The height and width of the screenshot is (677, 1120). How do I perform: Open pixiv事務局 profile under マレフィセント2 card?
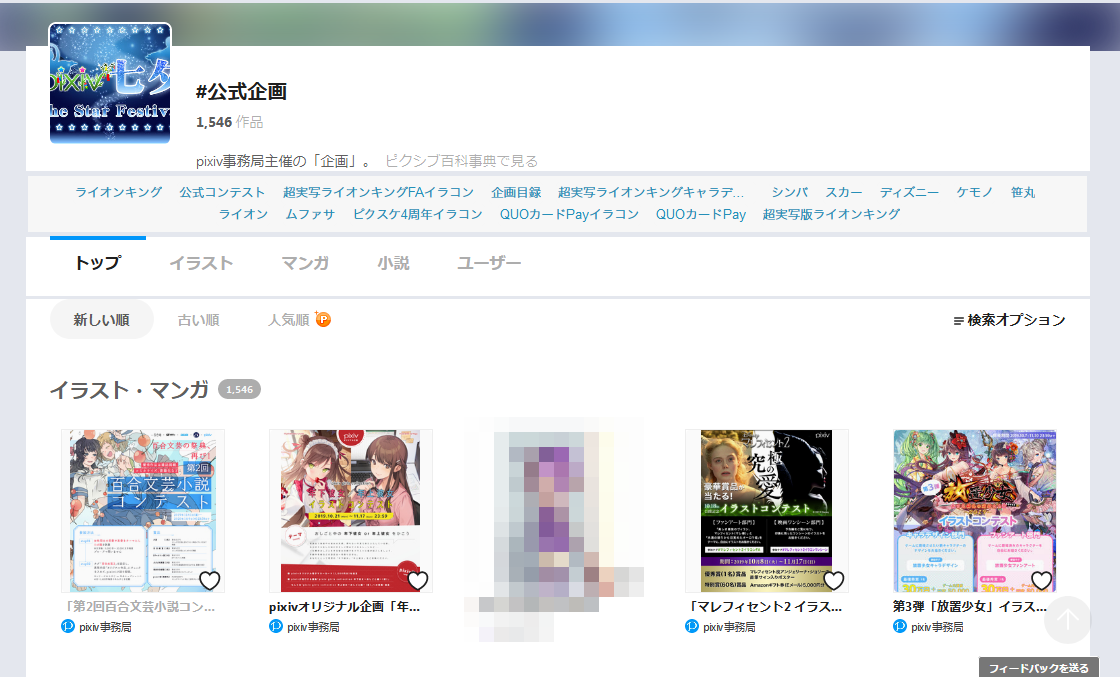729,627
